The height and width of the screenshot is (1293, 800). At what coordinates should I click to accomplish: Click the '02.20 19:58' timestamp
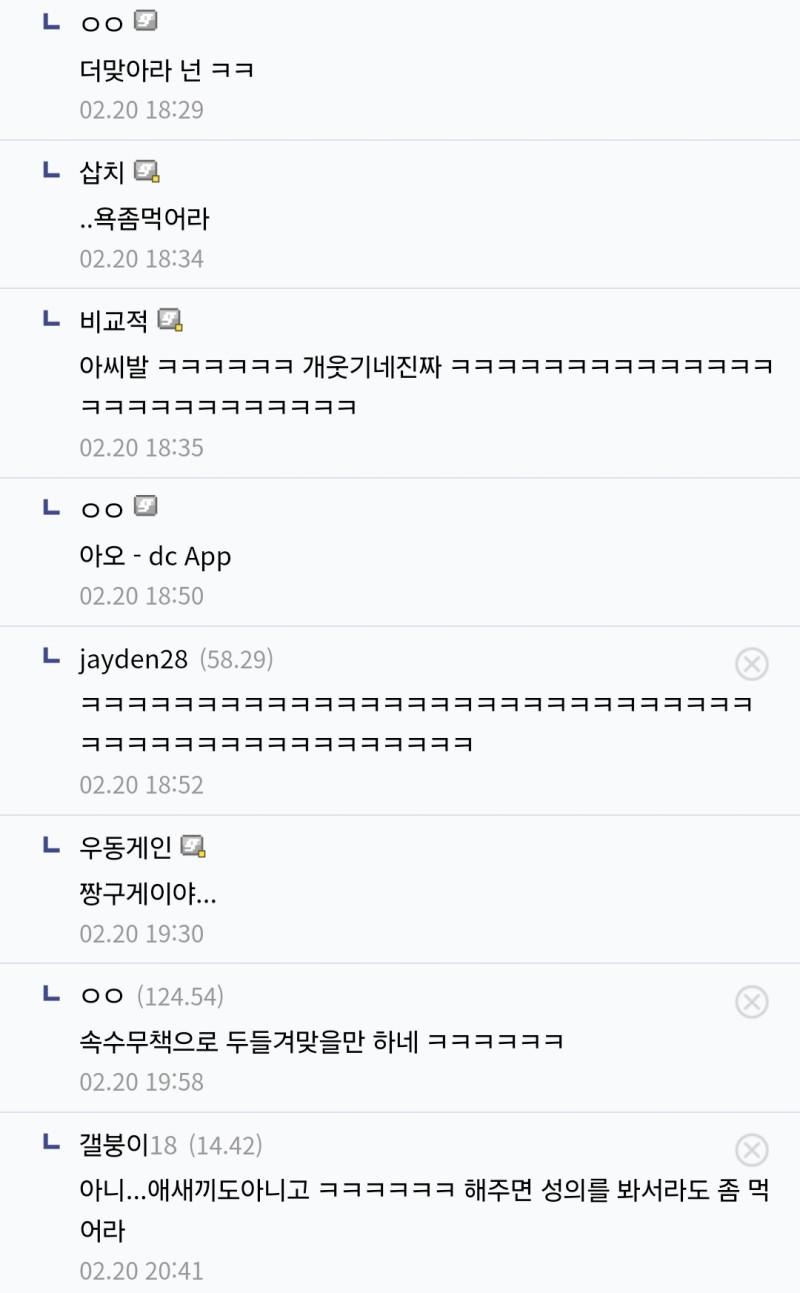(x=142, y=1082)
